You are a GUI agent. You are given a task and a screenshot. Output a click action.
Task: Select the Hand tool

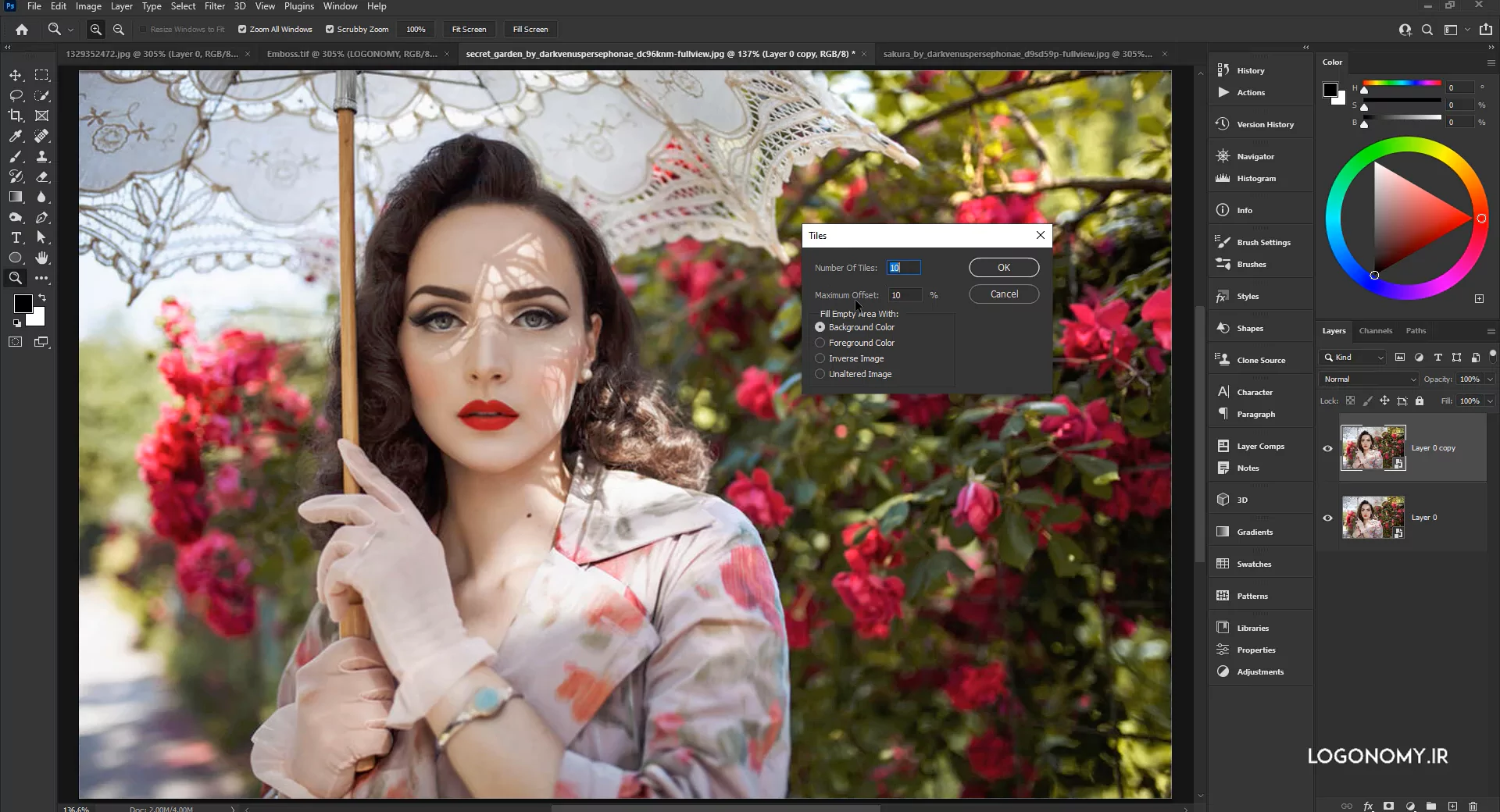[42, 258]
